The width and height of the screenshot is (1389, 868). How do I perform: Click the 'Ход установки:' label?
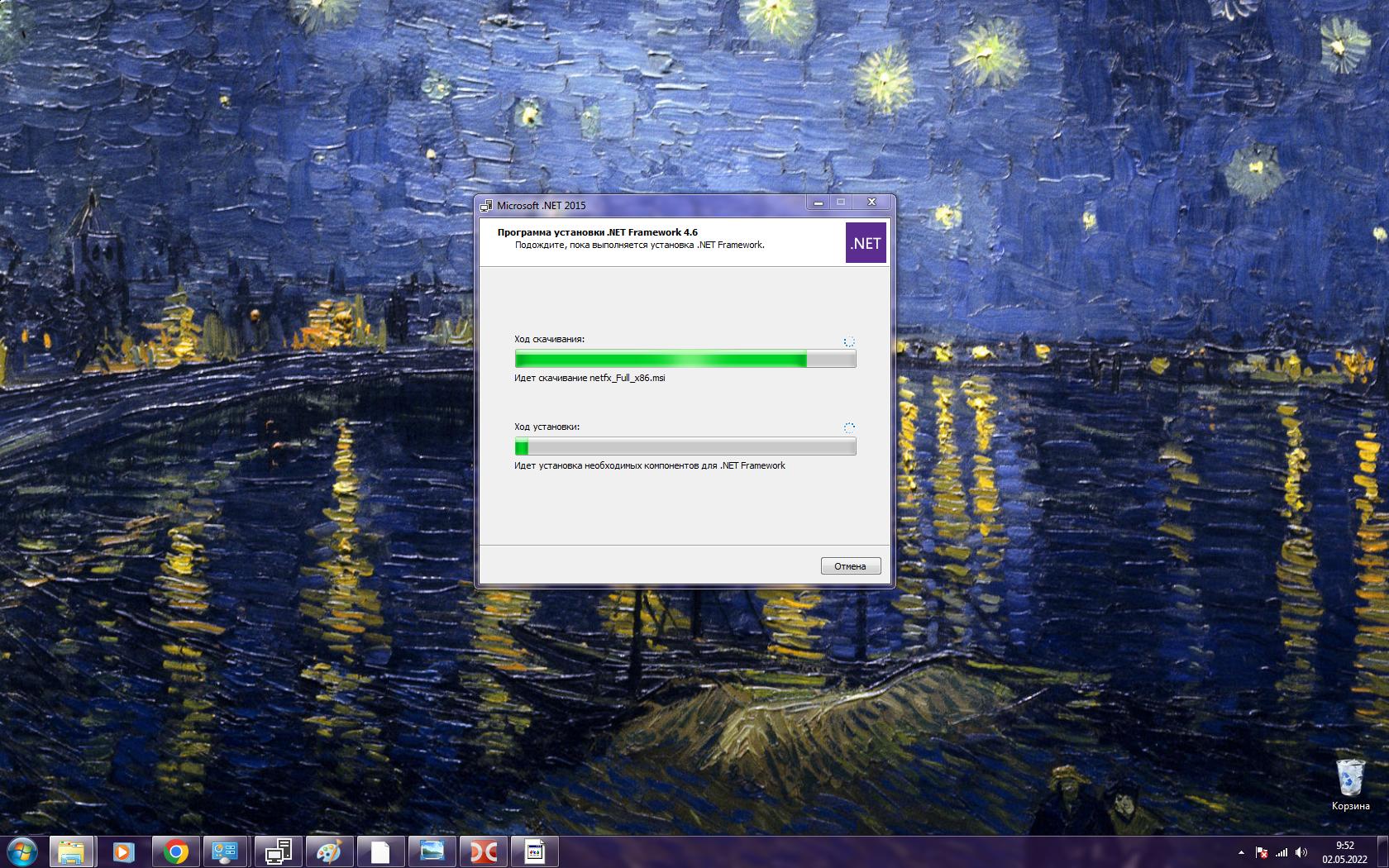click(547, 427)
